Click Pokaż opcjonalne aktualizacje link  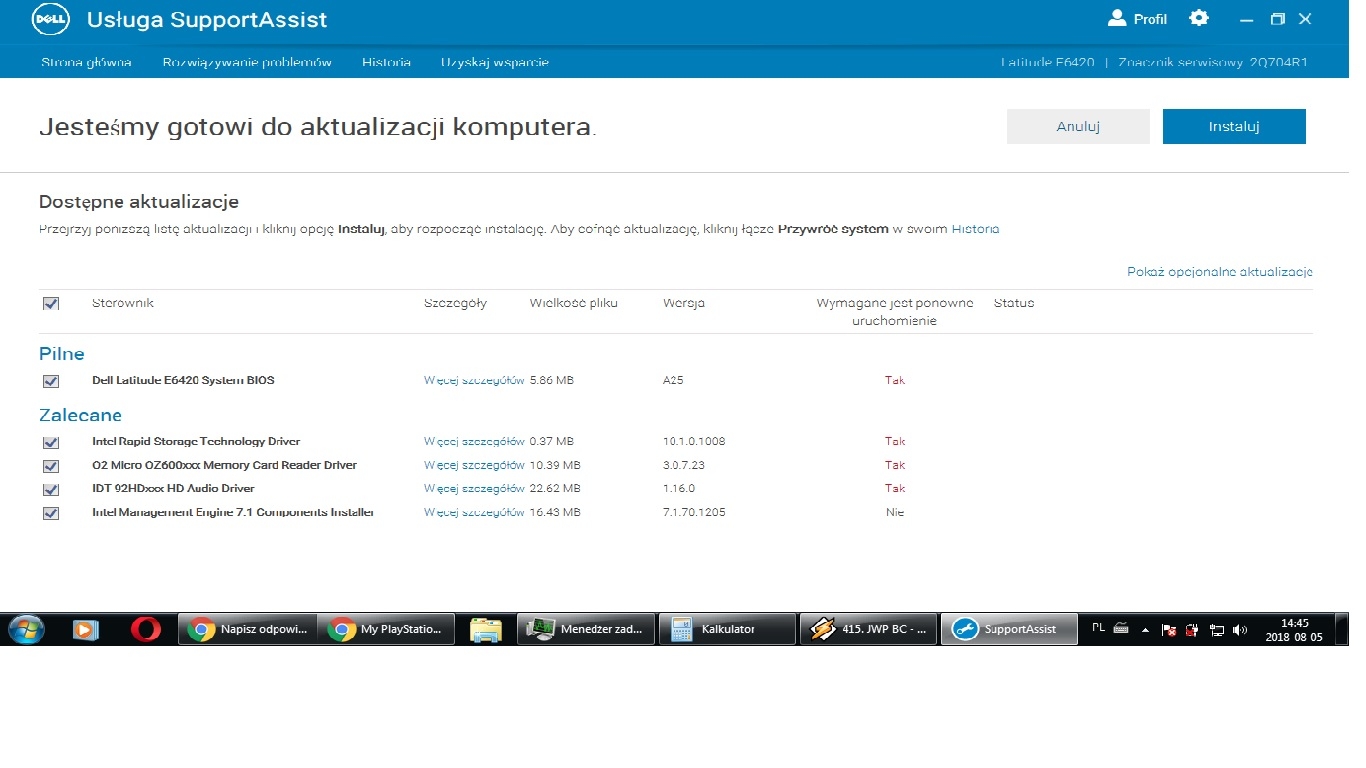[x=1219, y=272]
